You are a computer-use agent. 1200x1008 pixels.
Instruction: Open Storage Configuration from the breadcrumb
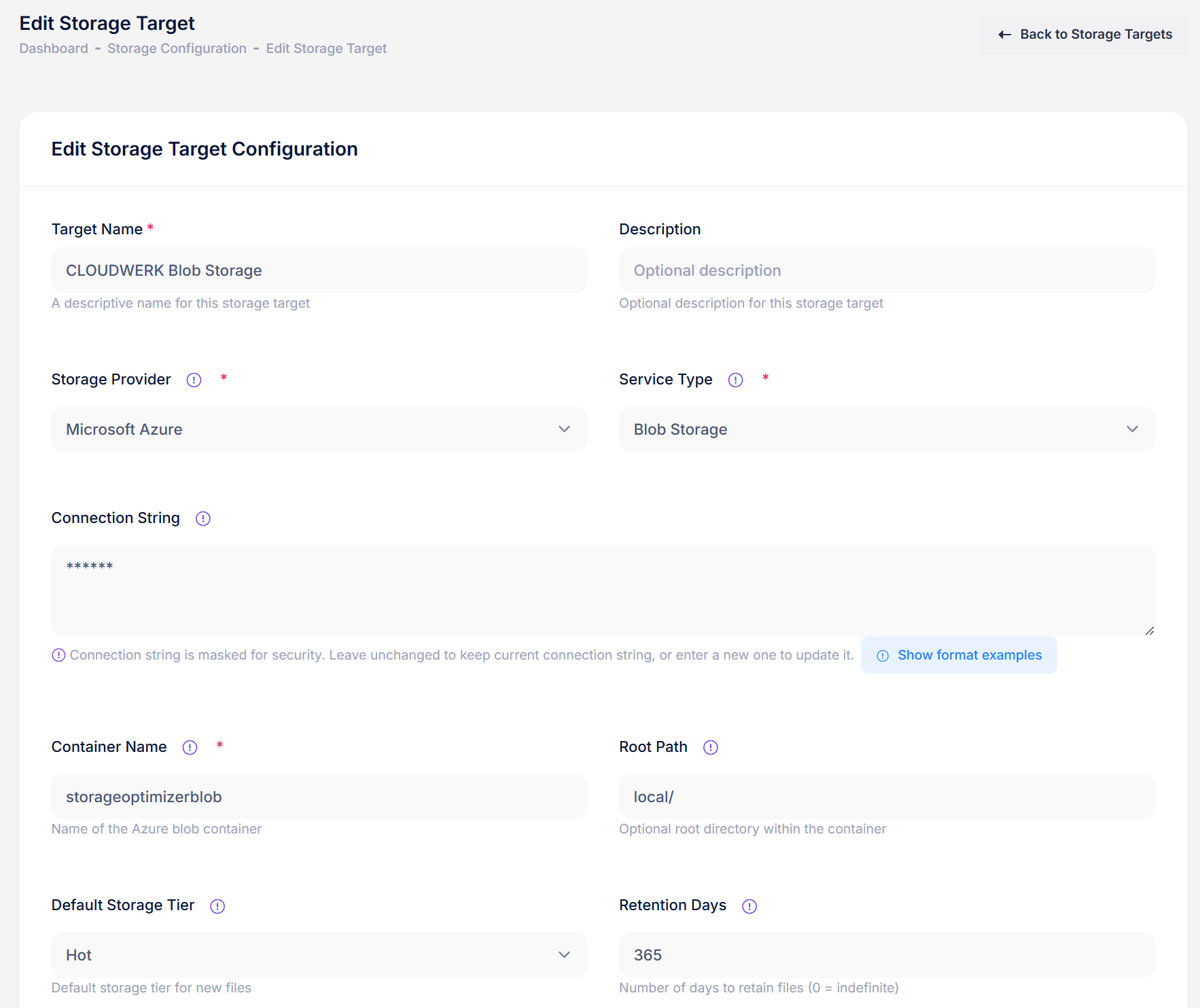point(177,48)
